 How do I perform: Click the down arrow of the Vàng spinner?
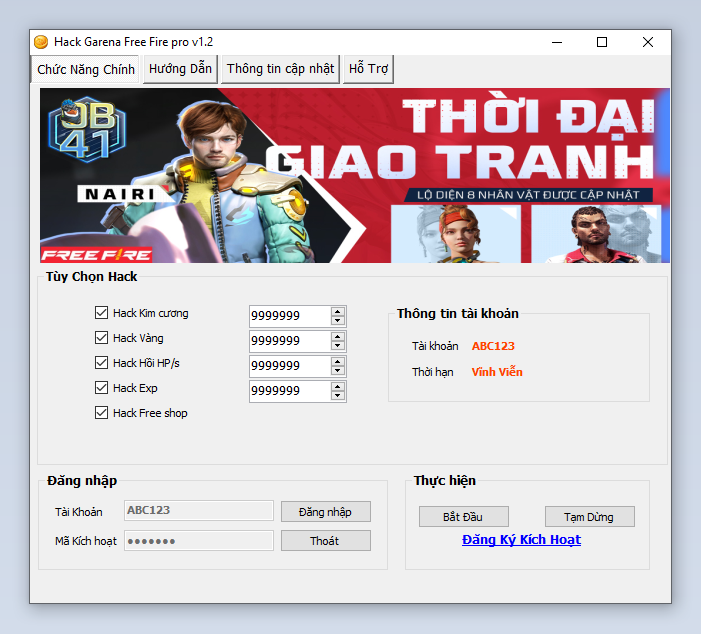pyautogui.click(x=338, y=346)
